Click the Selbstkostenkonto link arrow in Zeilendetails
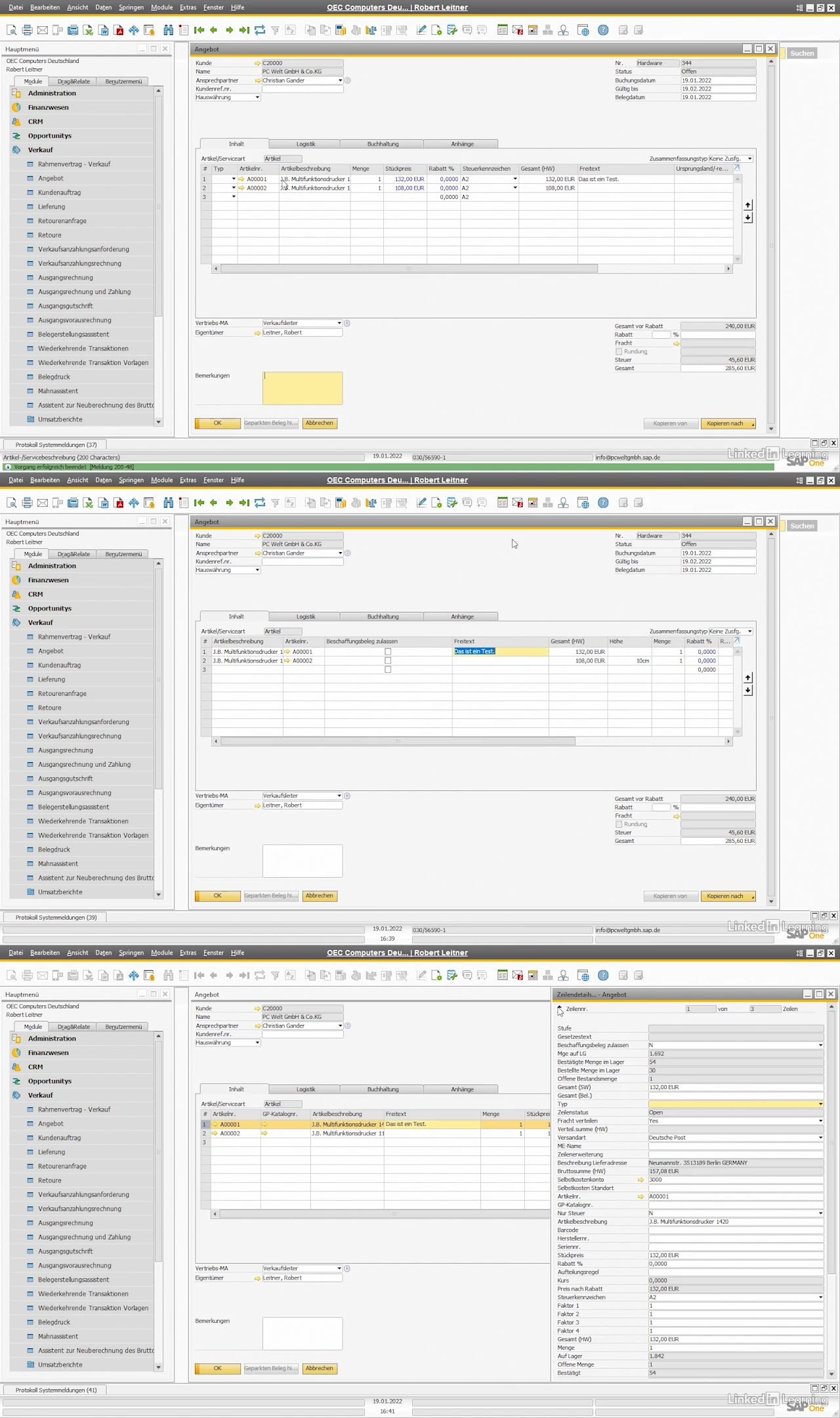Viewport: 840px width, 1418px height. tap(640, 1180)
